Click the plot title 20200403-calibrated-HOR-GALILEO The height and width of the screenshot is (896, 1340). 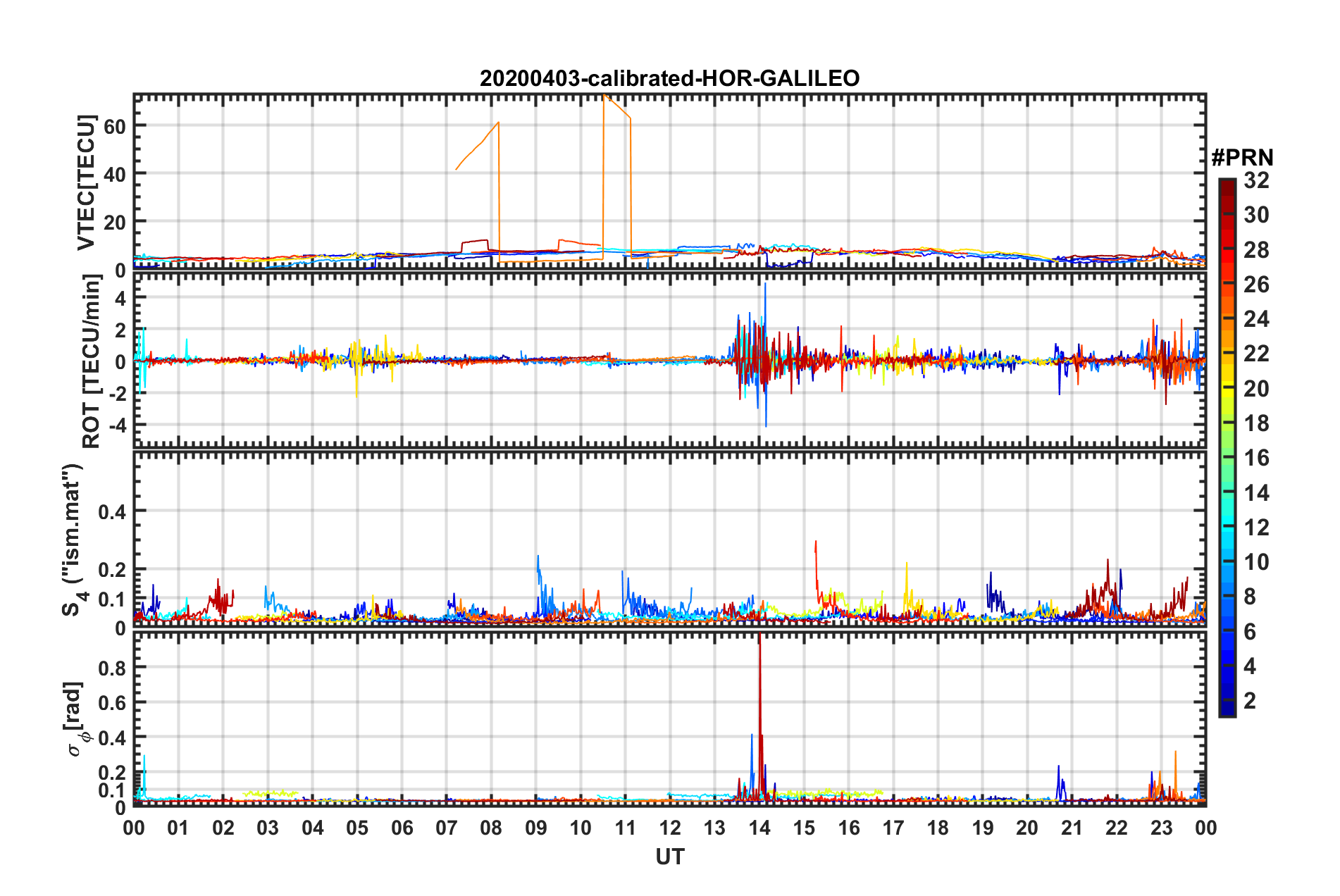669,78
